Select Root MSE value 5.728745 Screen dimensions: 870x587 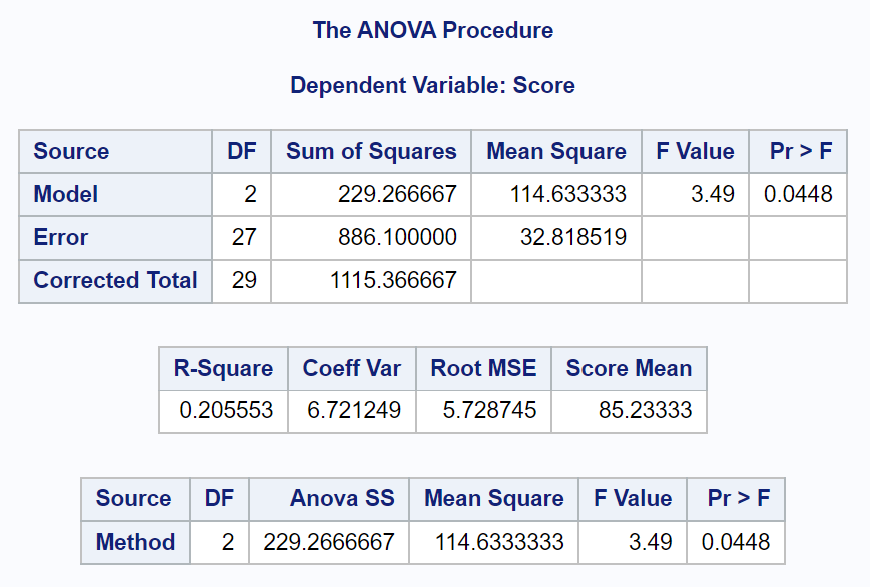489,411
